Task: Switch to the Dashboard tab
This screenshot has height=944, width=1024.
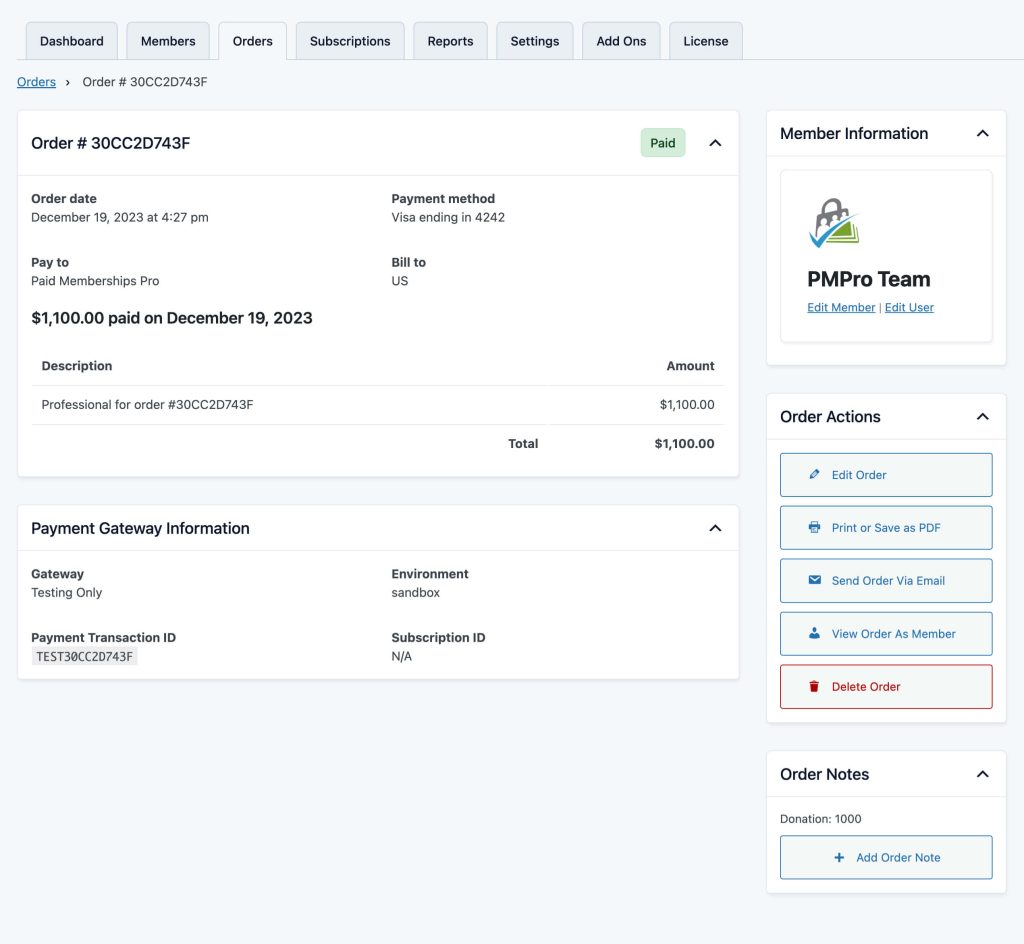Action: (x=72, y=41)
